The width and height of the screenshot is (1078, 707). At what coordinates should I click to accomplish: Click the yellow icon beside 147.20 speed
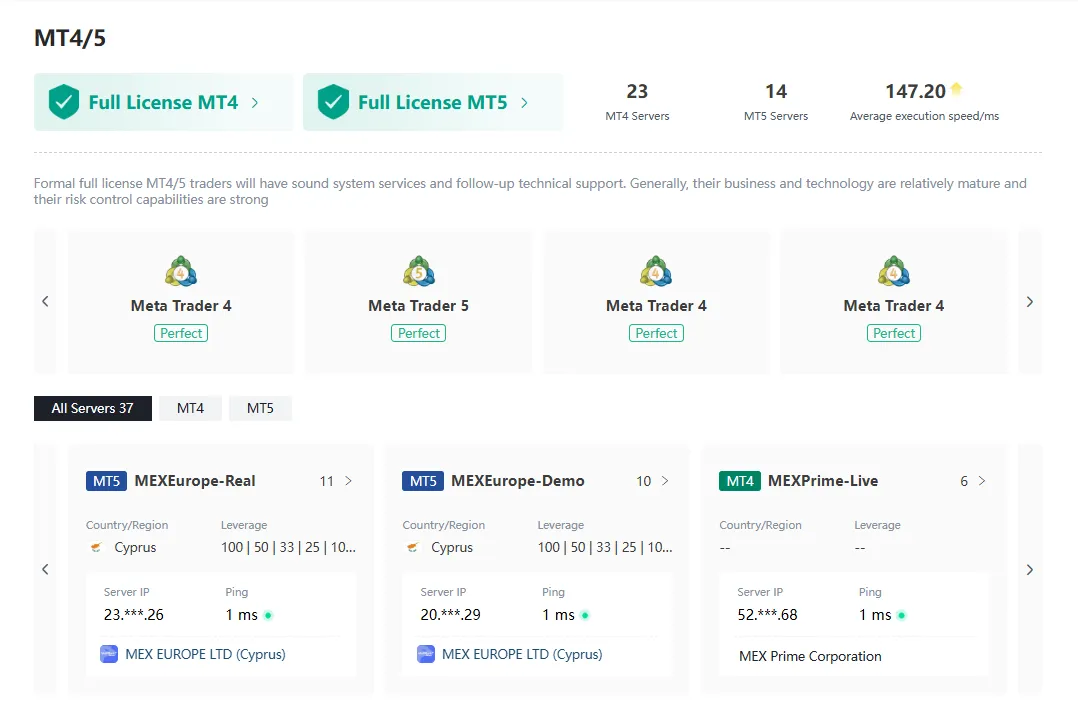click(956, 89)
